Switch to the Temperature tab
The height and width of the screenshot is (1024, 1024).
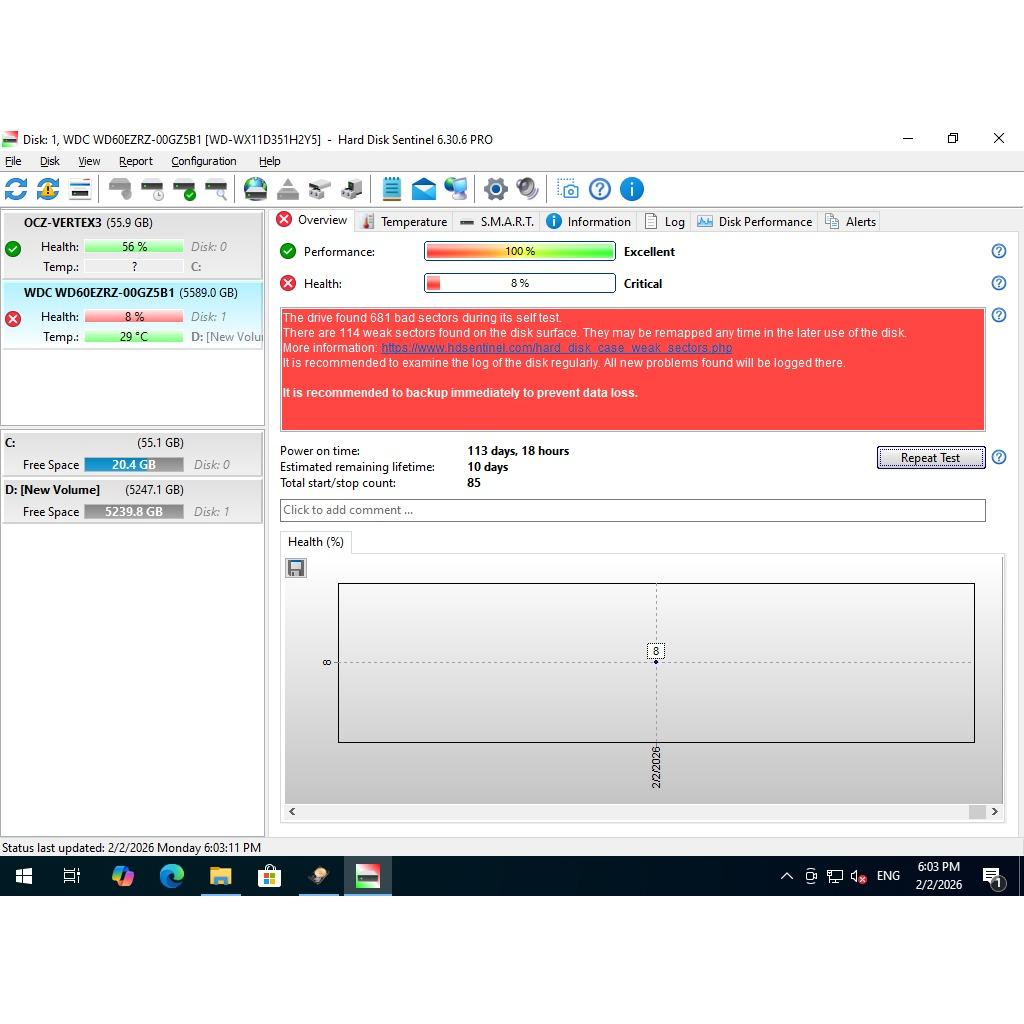pyautogui.click(x=404, y=222)
